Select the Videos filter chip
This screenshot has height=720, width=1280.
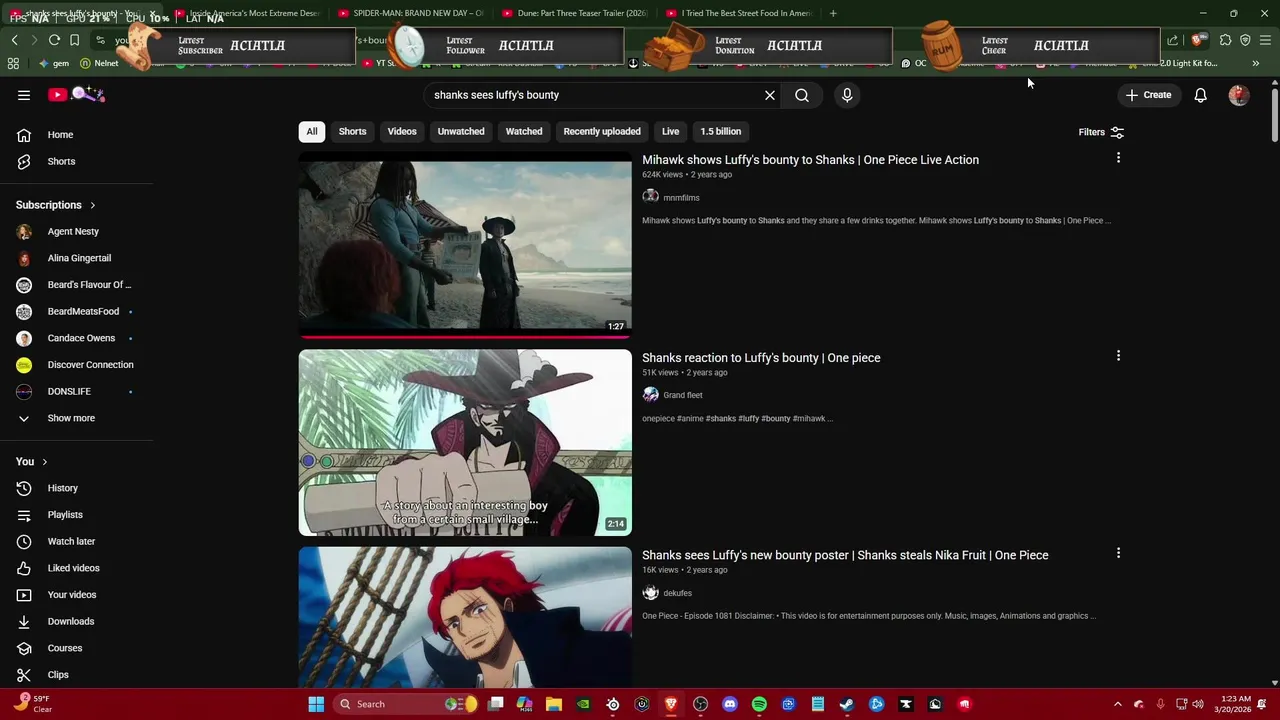tap(402, 131)
